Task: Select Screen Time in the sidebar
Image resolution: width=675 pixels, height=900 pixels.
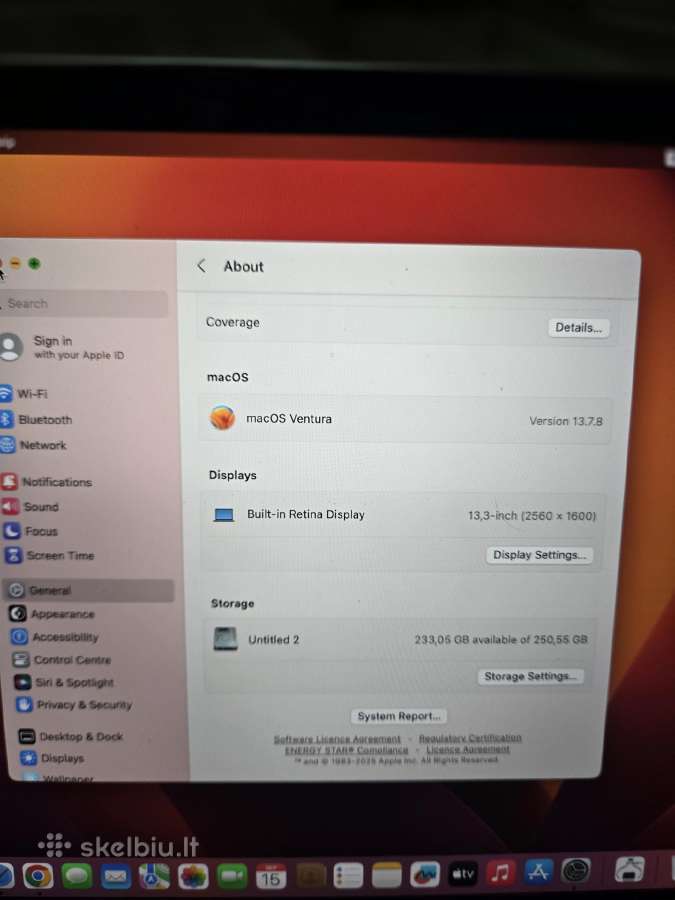Action: (x=59, y=556)
